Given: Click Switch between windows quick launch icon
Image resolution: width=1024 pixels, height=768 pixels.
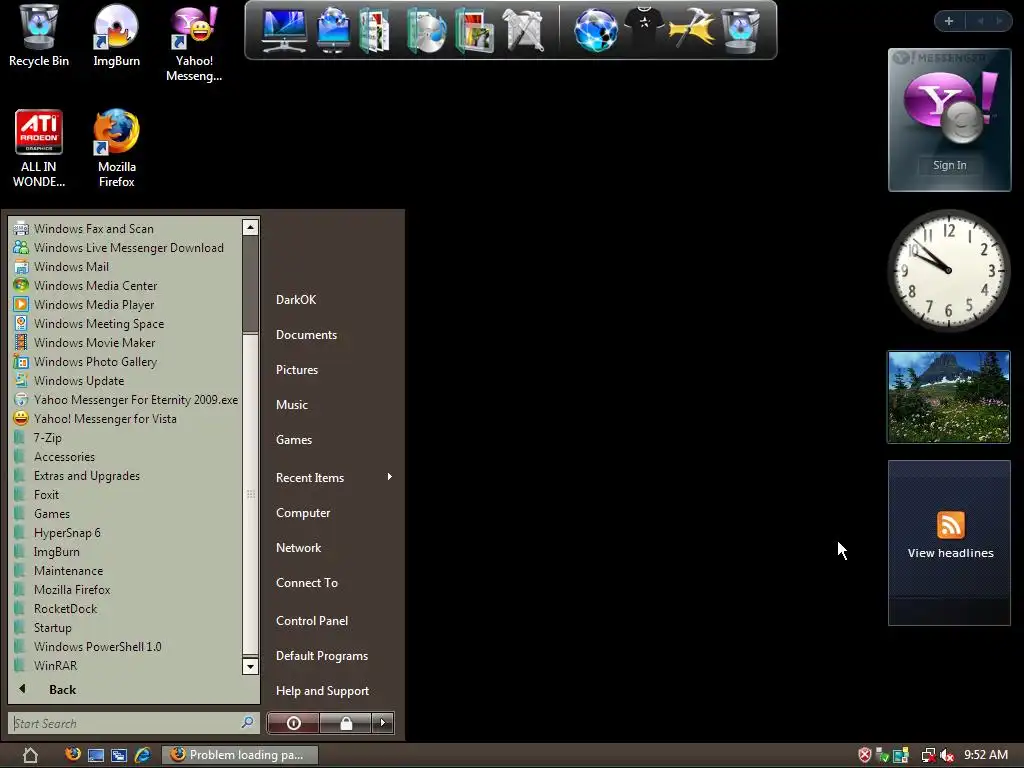Looking at the screenshot, I should coord(119,756).
